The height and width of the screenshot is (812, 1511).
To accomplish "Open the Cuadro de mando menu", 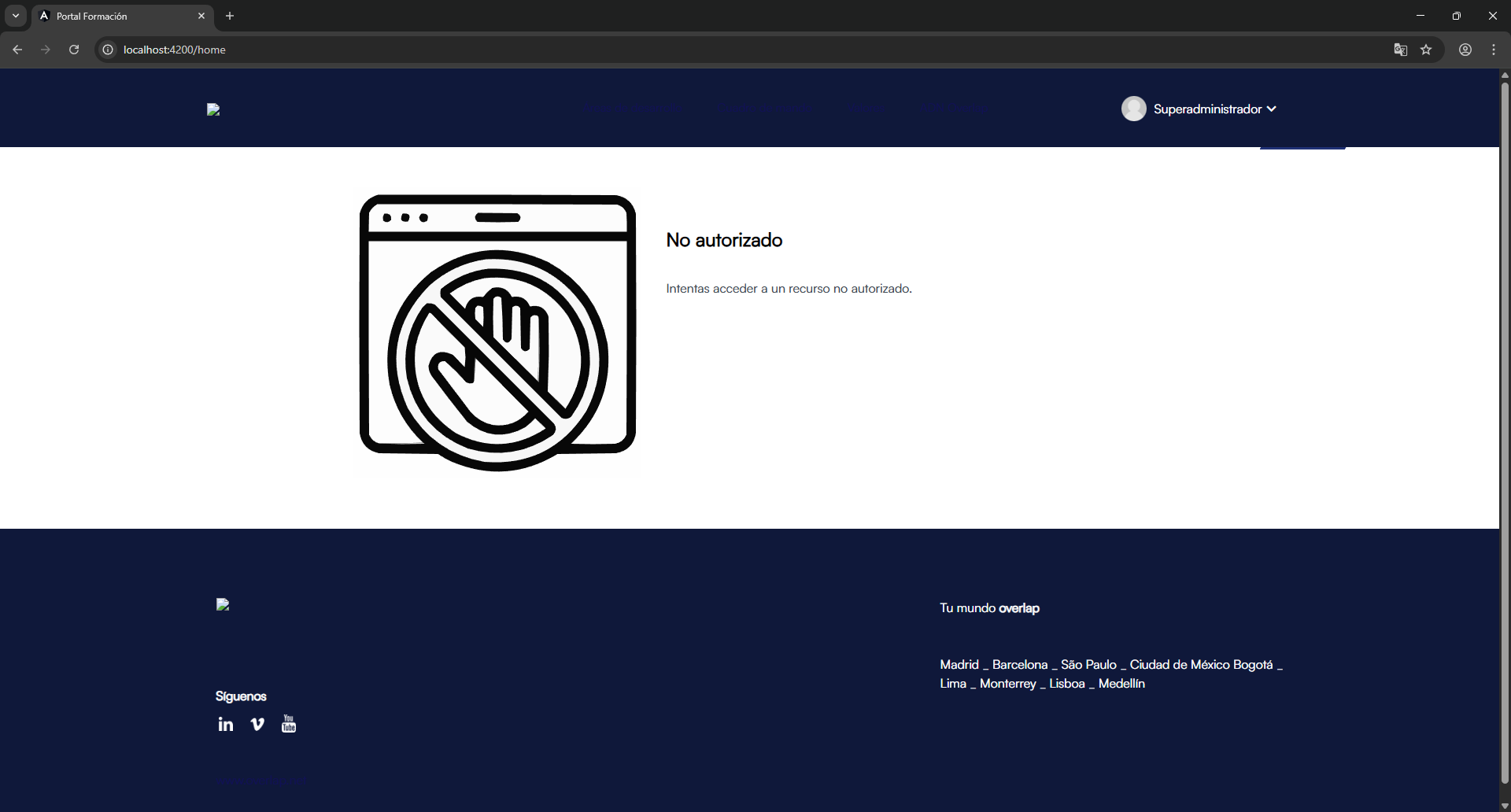I will click(x=764, y=109).
